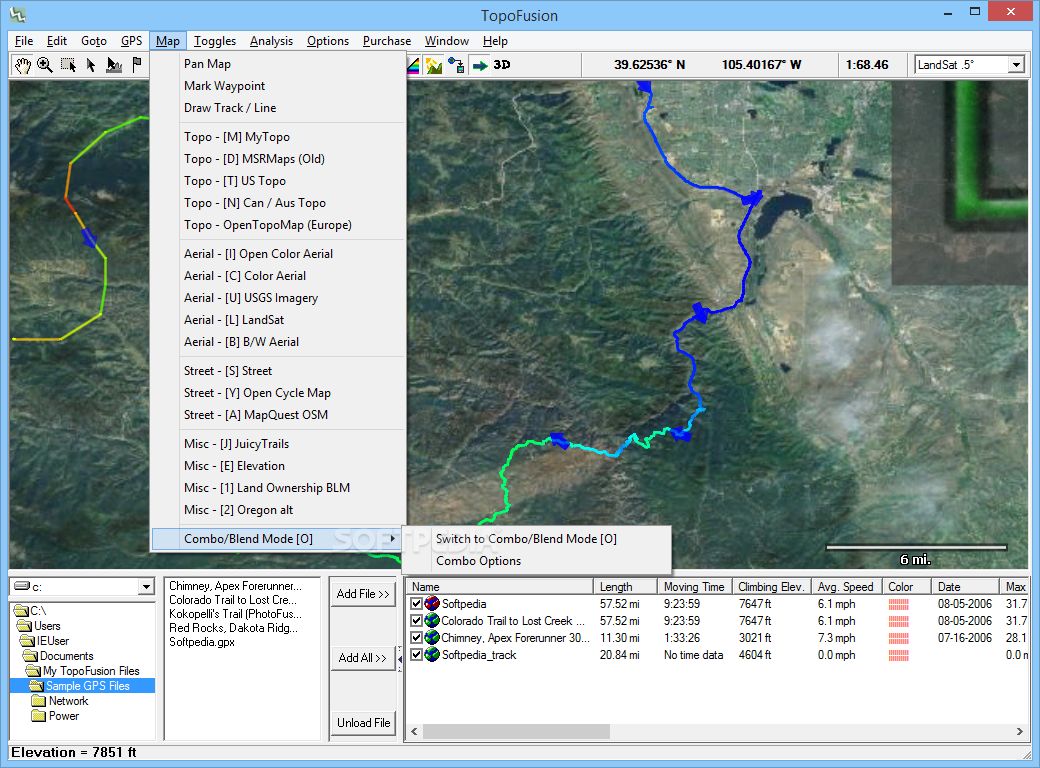
Task: Click globe icon beside Softpedia_track
Action: click(432, 655)
